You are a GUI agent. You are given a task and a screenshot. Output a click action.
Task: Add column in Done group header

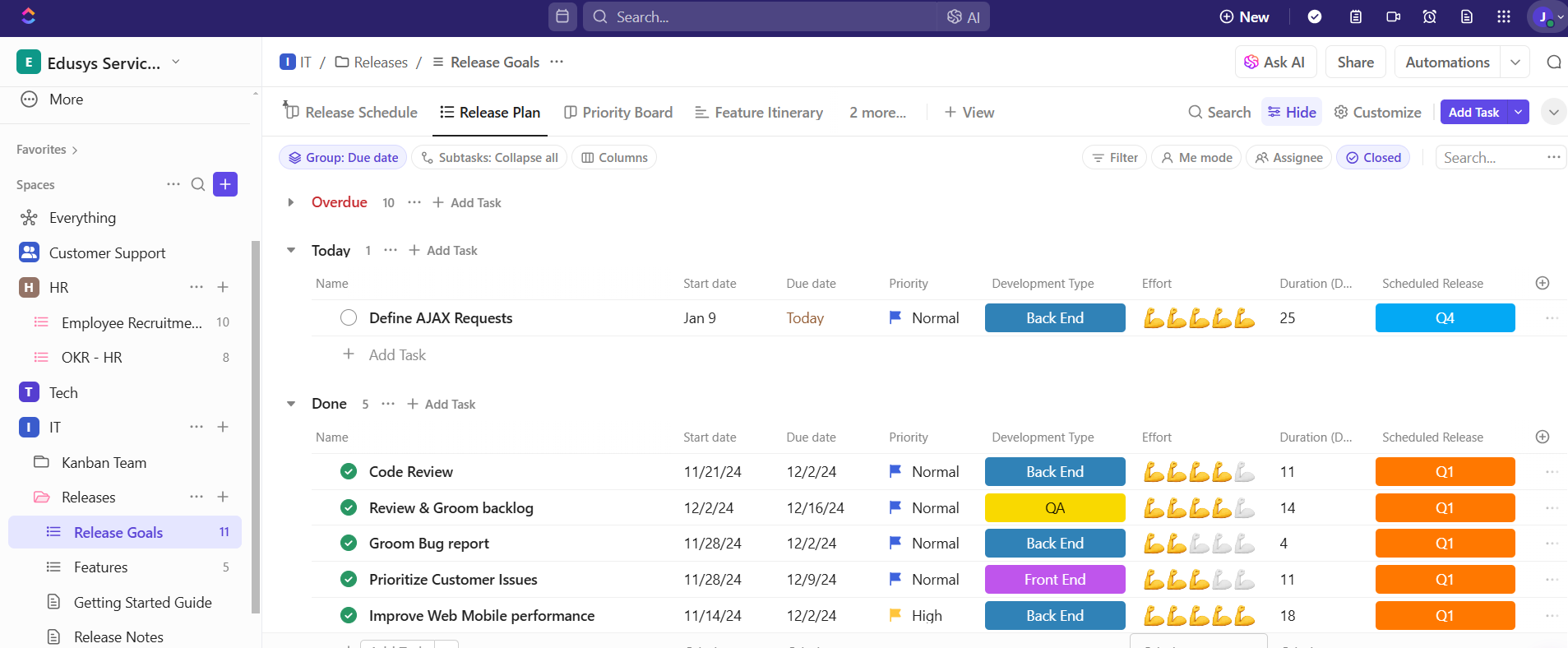[1543, 437]
